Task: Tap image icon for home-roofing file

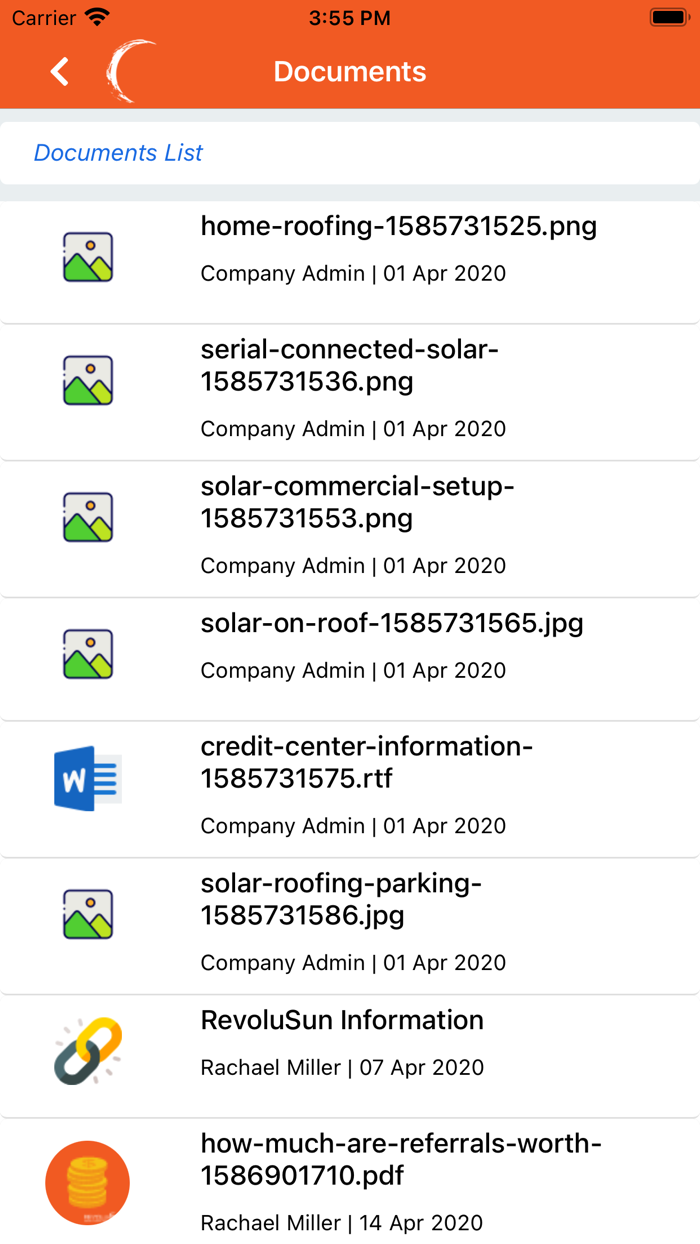Action: pos(88,257)
